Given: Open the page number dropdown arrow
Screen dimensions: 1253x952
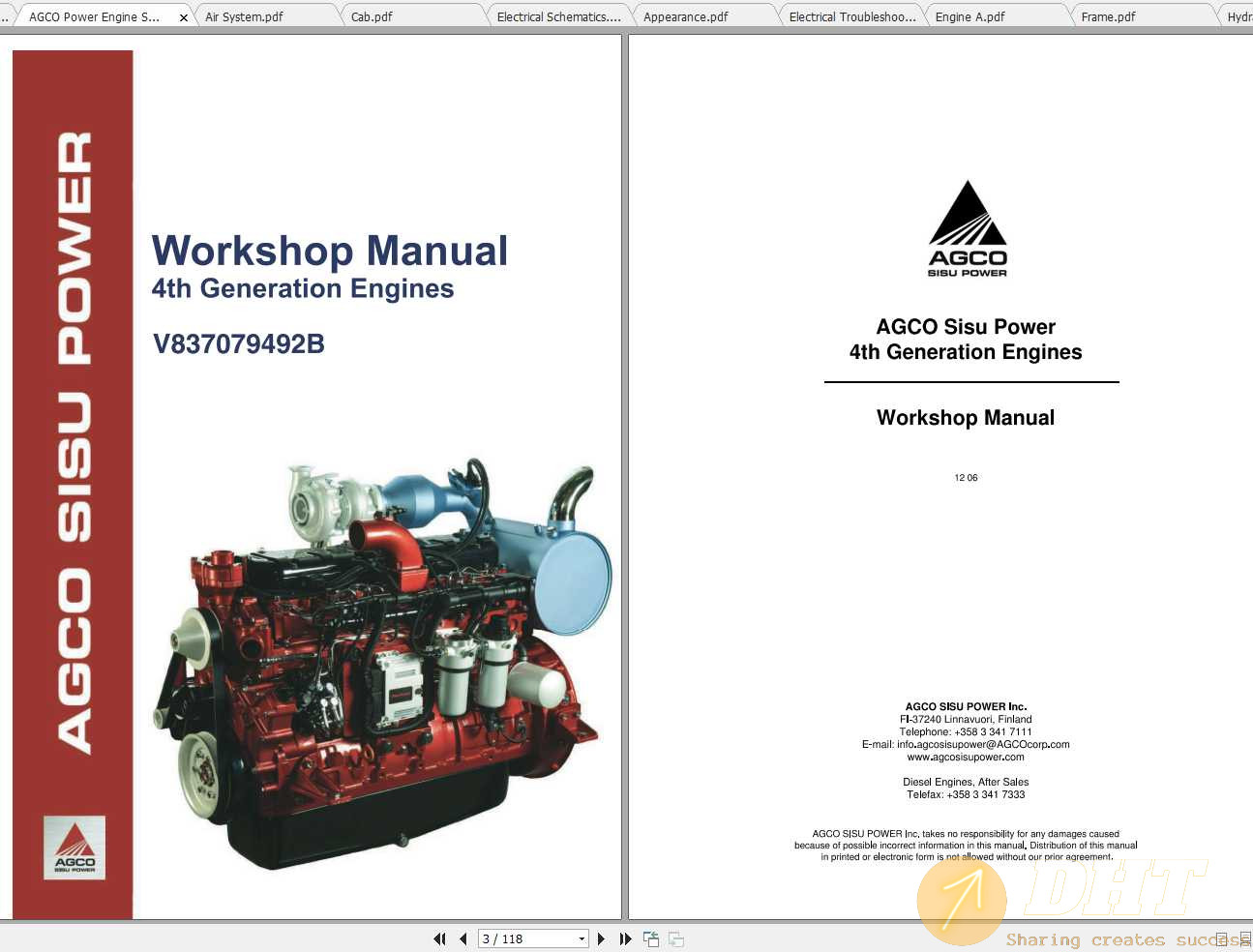Looking at the screenshot, I should click(582, 938).
